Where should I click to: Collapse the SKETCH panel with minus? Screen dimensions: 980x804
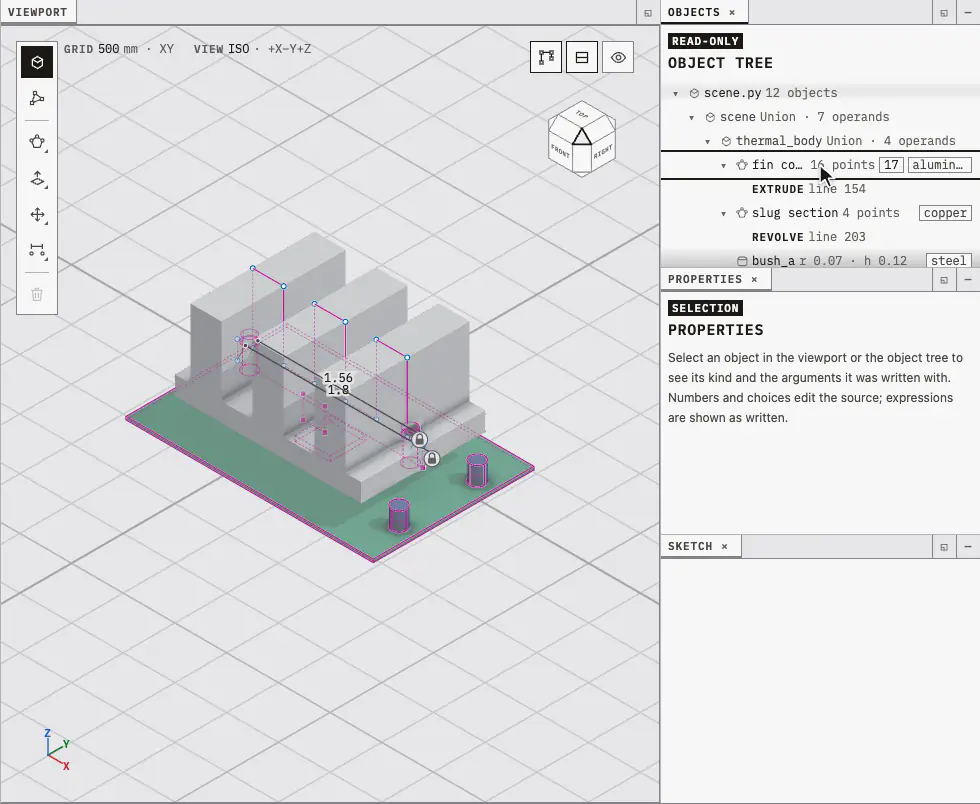(x=968, y=546)
